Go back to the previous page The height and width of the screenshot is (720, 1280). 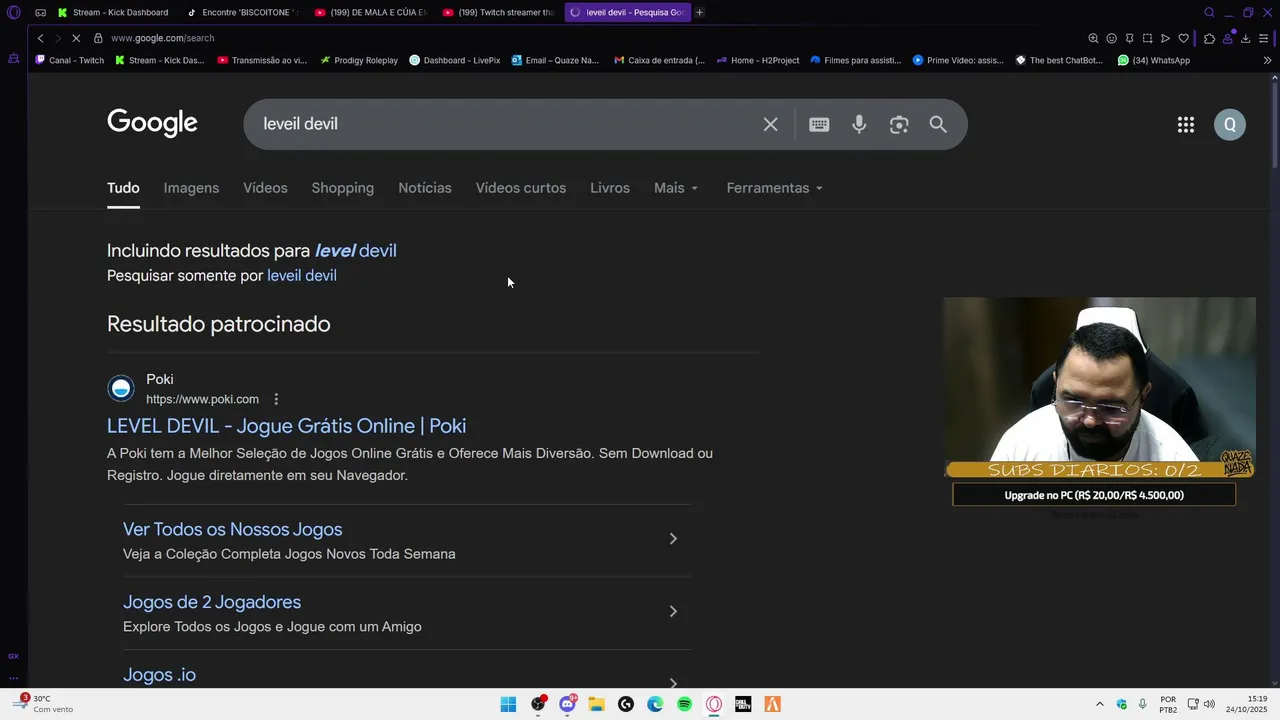(x=40, y=38)
